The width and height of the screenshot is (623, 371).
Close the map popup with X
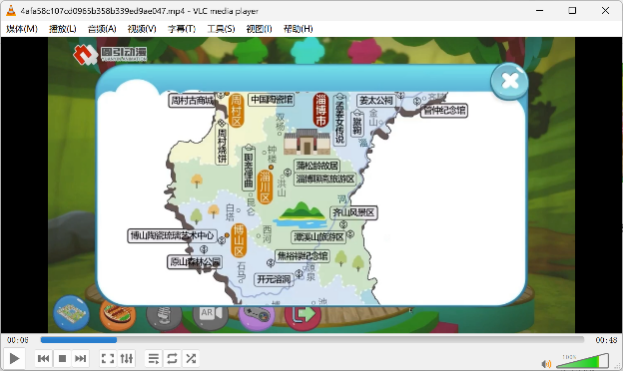(x=509, y=81)
